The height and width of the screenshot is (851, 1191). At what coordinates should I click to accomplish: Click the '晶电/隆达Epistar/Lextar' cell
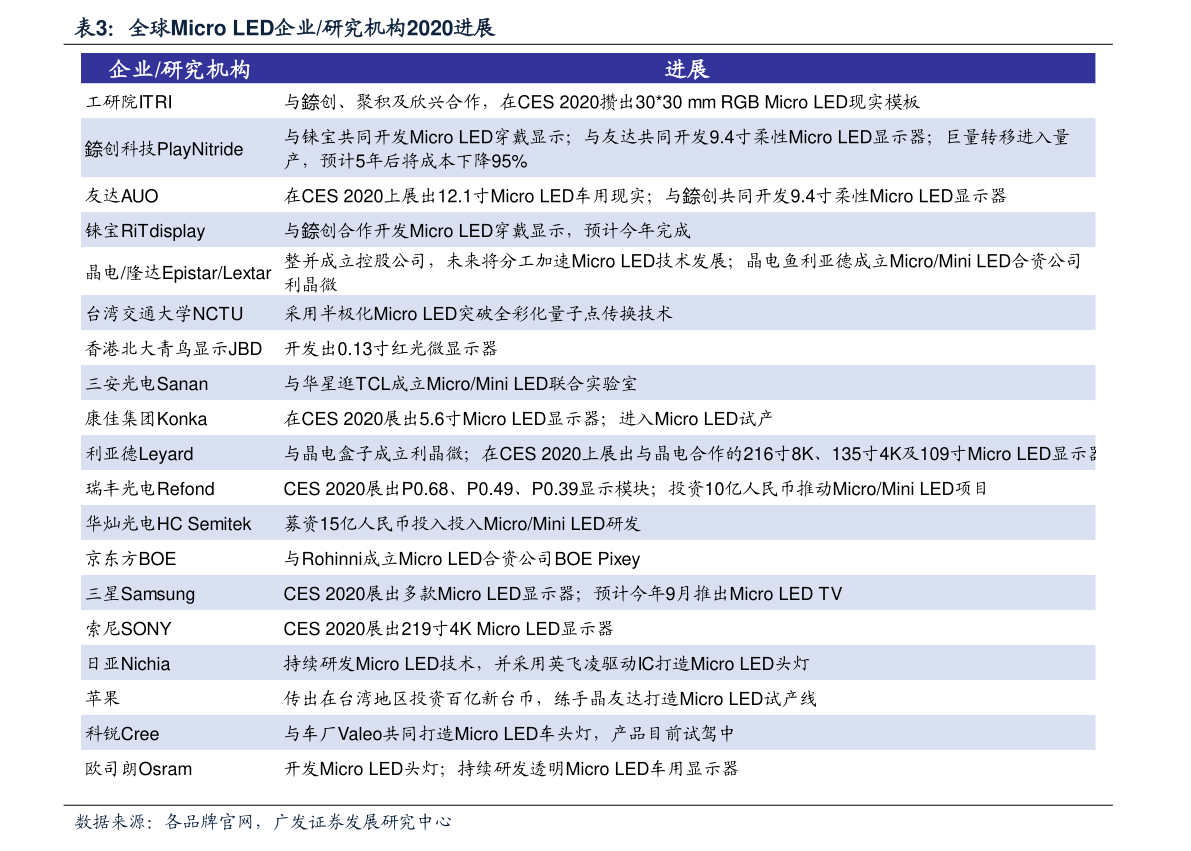(x=178, y=273)
